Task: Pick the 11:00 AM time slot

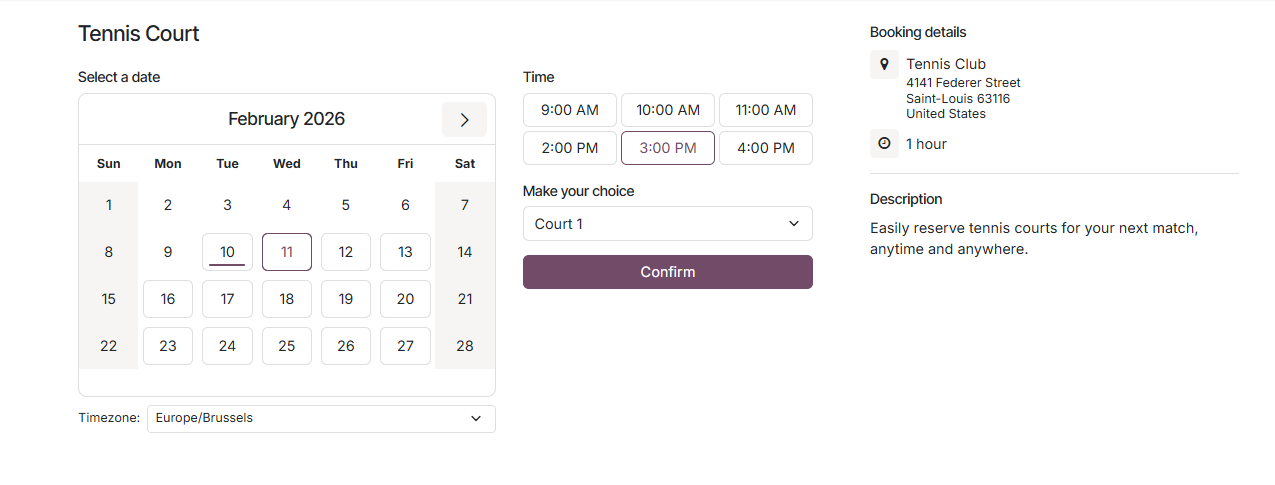Action: point(765,110)
